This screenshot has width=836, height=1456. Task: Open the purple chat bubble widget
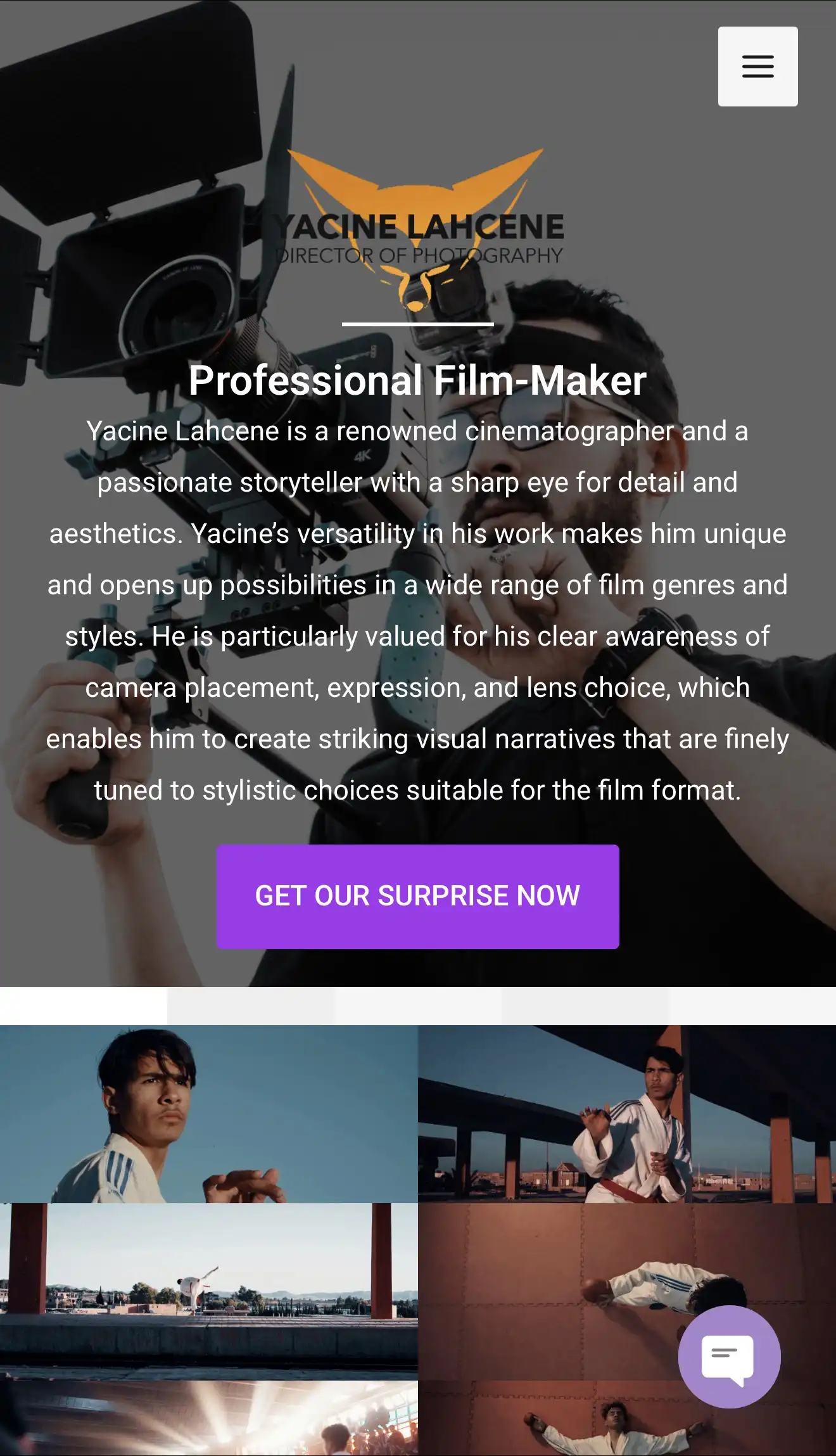pos(729,1357)
